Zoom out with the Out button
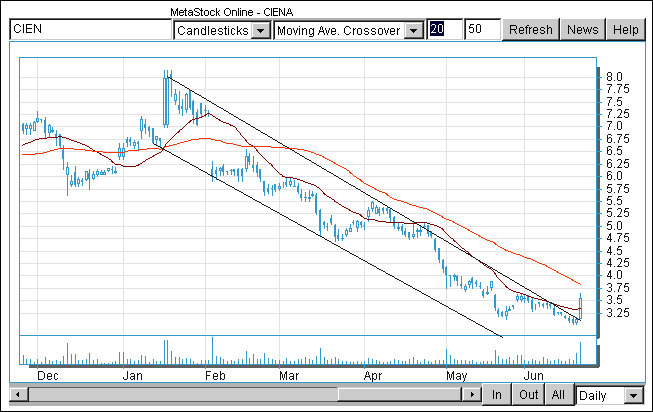653x412 pixels. (x=528, y=395)
